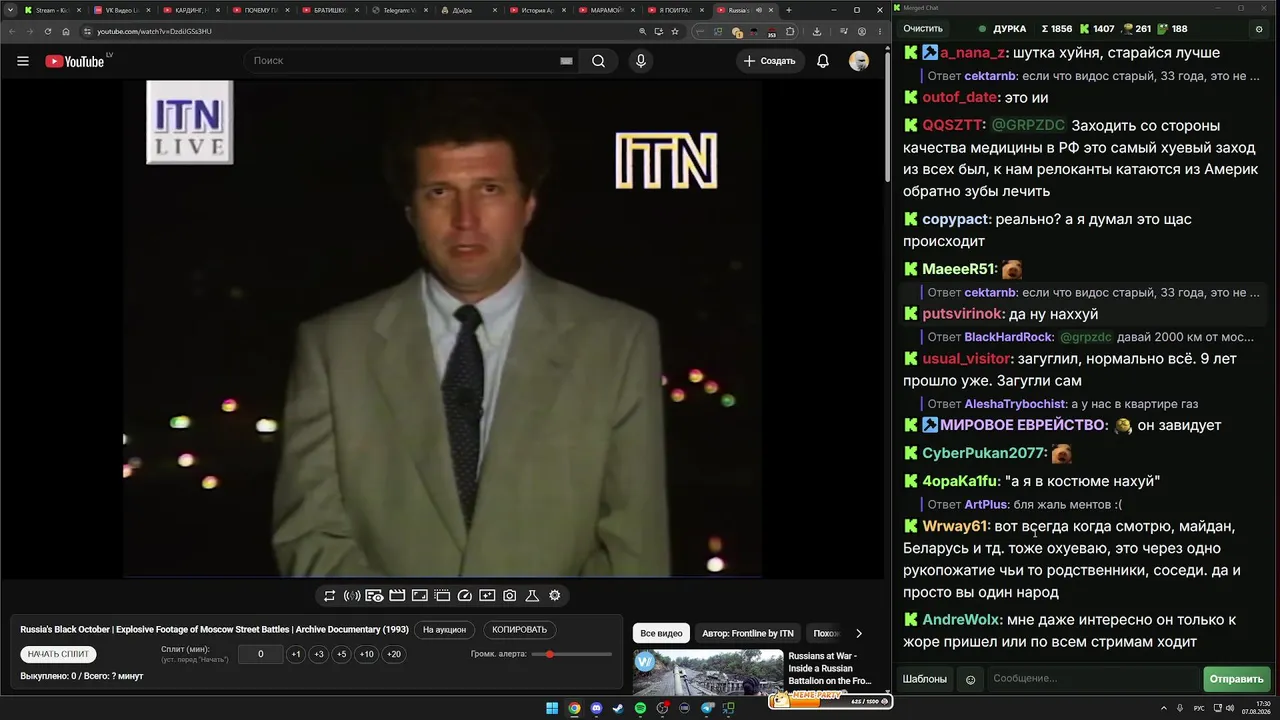Click the clapperboard icon in player toolbar

(x=397, y=596)
